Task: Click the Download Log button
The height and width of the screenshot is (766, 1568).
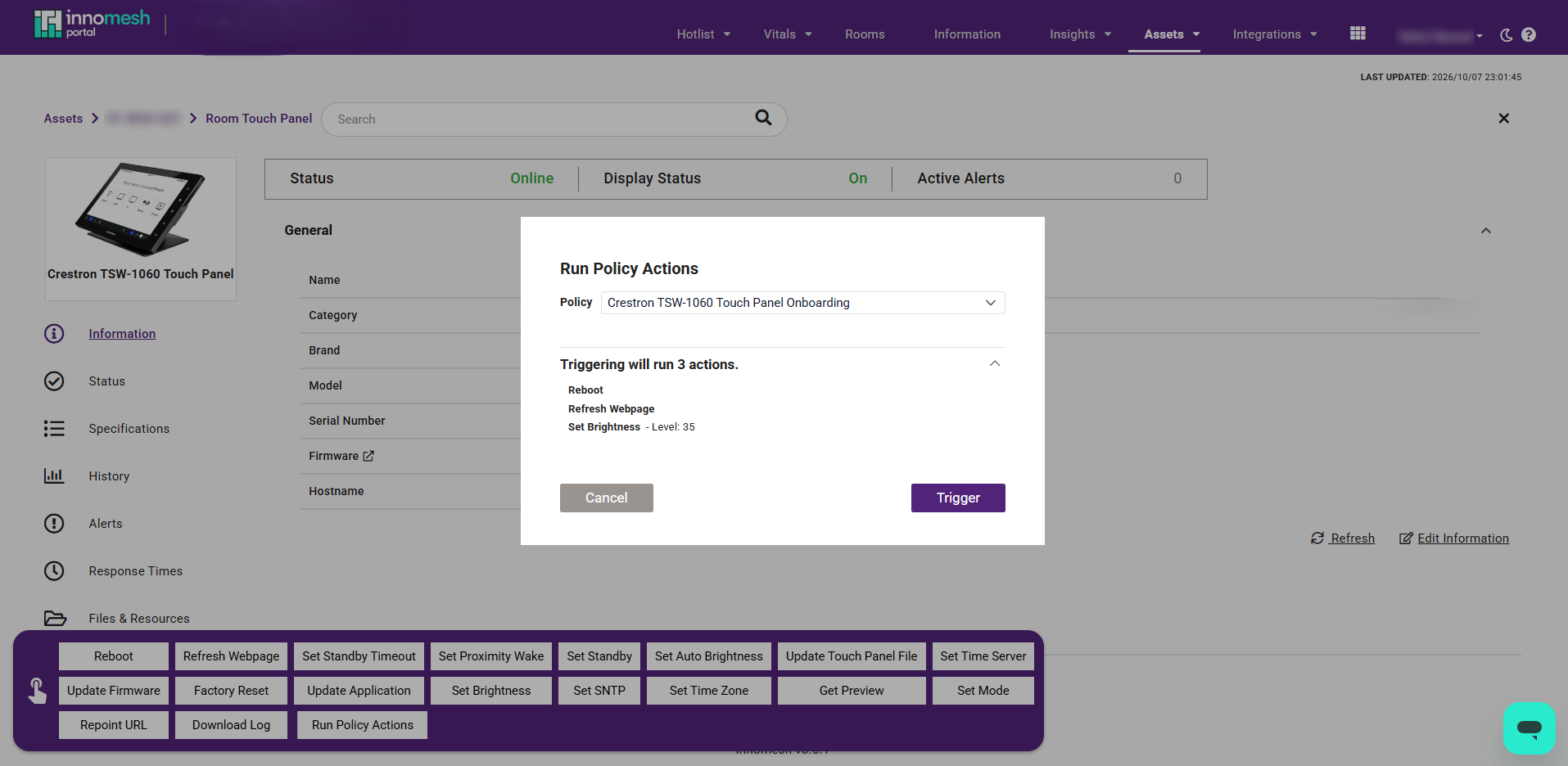Action: [x=231, y=725]
